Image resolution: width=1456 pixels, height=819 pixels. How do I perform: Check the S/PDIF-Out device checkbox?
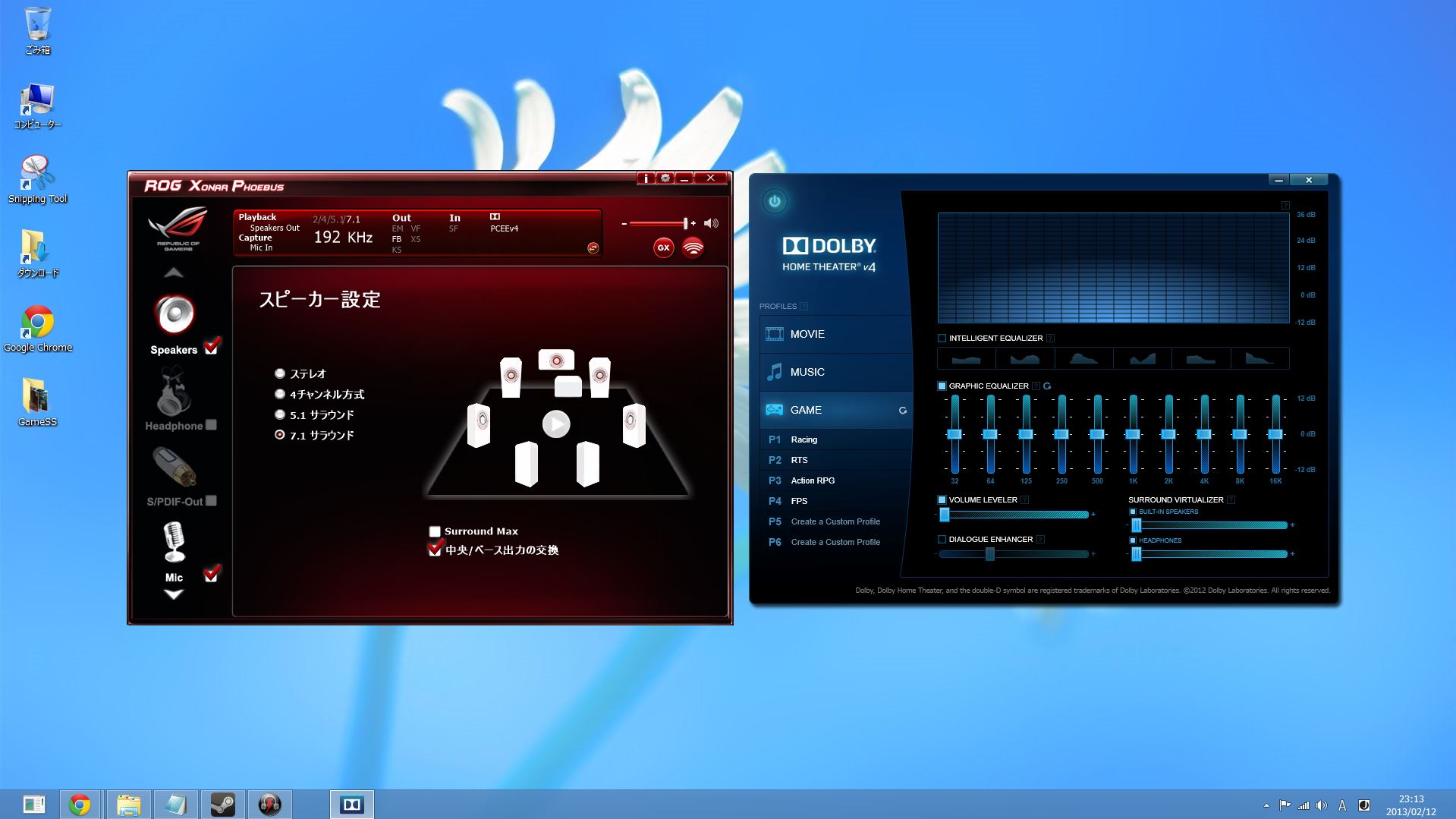(212, 500)
